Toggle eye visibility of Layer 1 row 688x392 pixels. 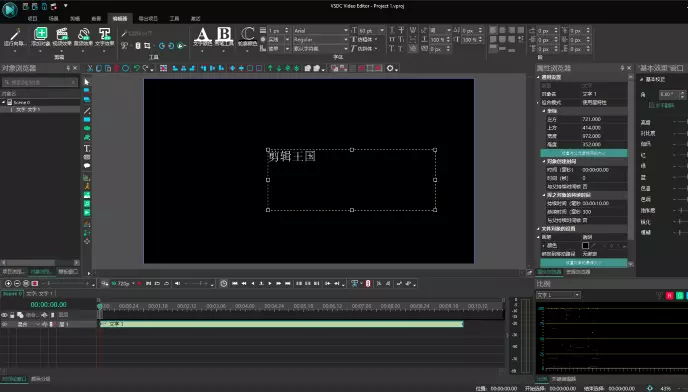tap(4, 324)
